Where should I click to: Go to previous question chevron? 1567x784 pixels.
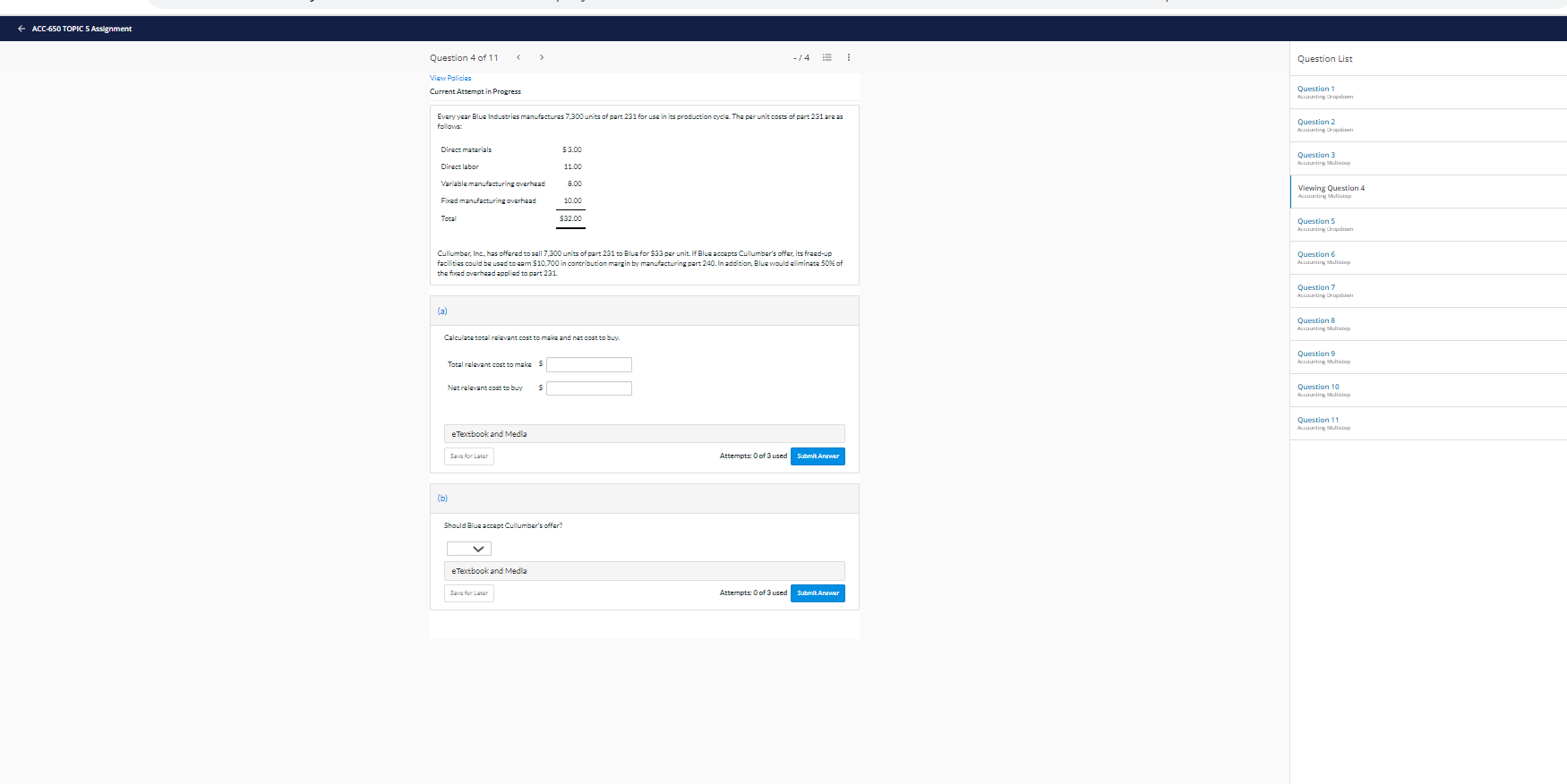pyautogui.click(x=518, y=57)
